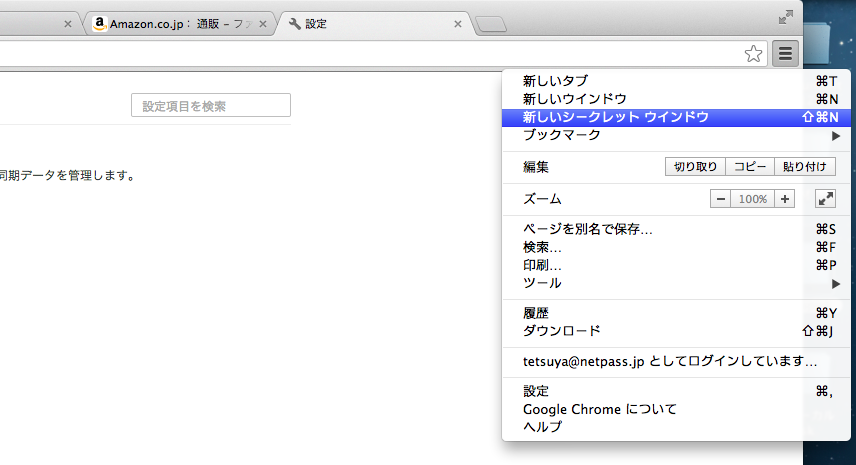Open 新しいシークレット ウインドウ
The height and width of the screenshot is (465, 856).
[x=676, y=117]
